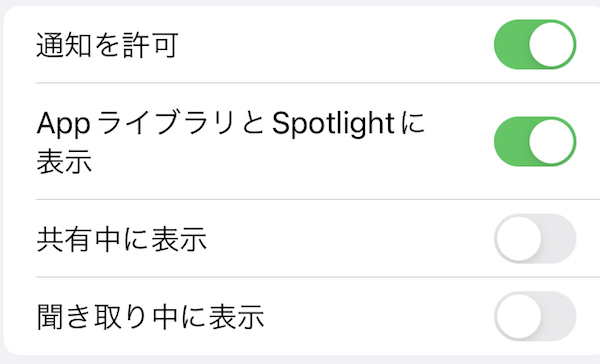This screenshot has width=600, height=364.
Task: Click white knob of Spotlight display switch
Action: [551, 141]
